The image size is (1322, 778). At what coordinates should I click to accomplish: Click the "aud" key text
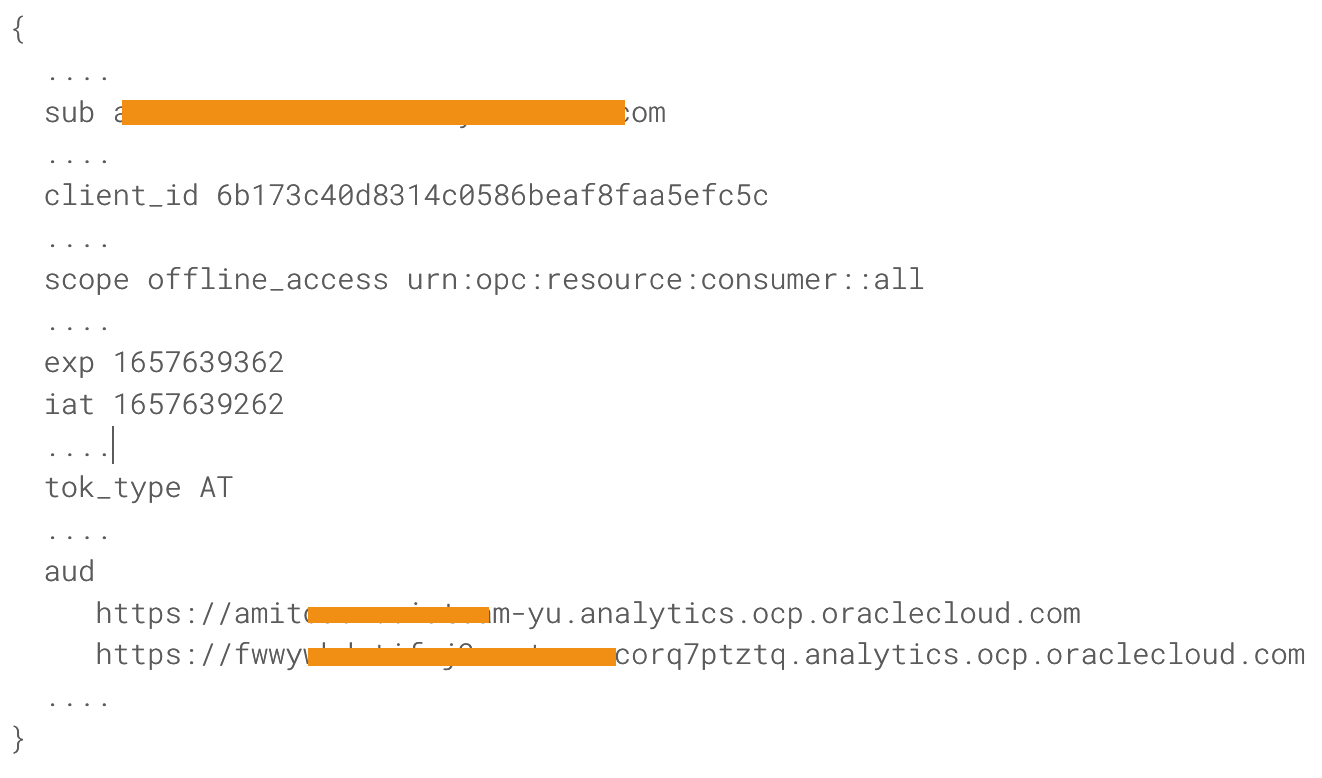[69, 571]
